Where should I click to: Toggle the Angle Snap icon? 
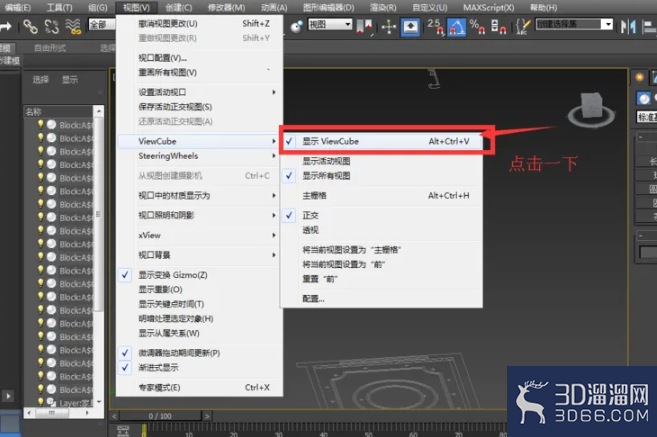tap(457, 27)
